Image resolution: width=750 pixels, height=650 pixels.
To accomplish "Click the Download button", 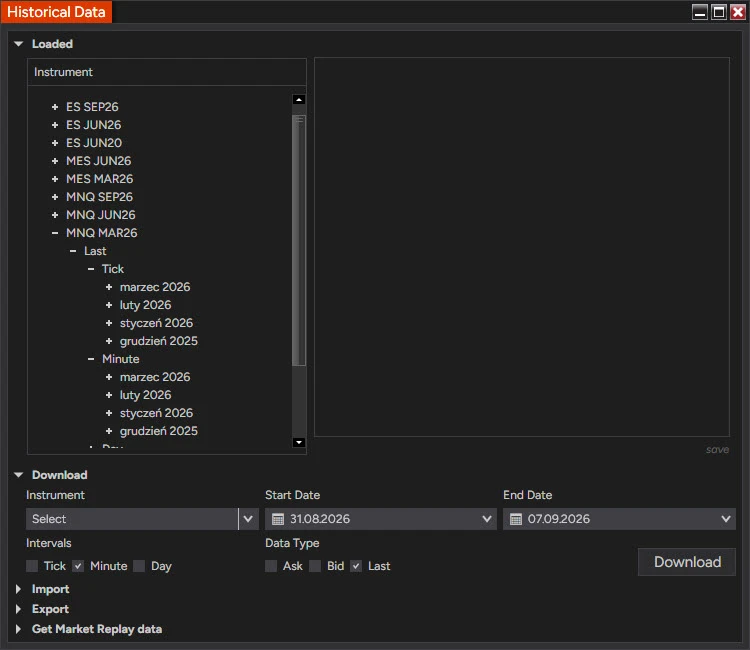I will pyautogui.click(x=687, y=562).
